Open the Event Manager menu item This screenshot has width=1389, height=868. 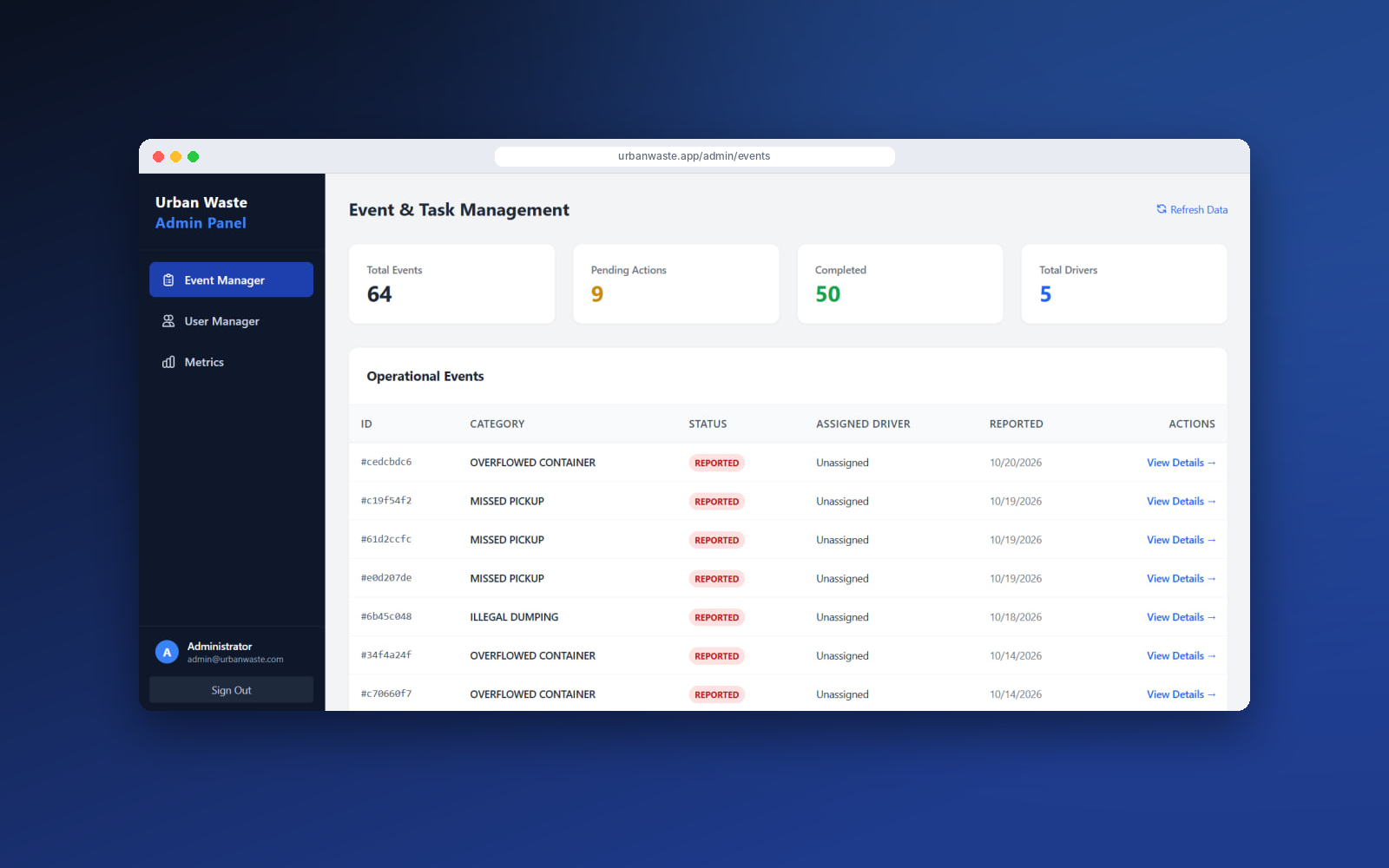pos(231,279)
